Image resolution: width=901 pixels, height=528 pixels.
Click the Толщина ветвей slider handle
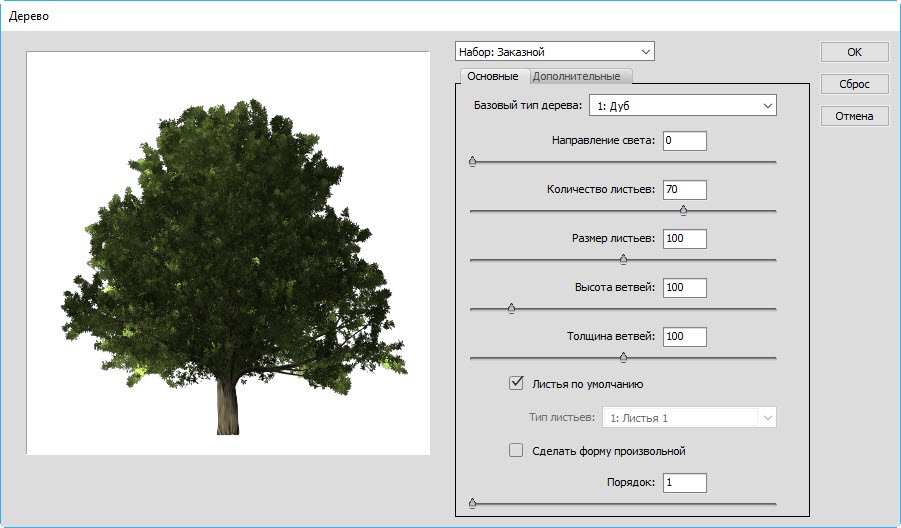click(623, 357)
